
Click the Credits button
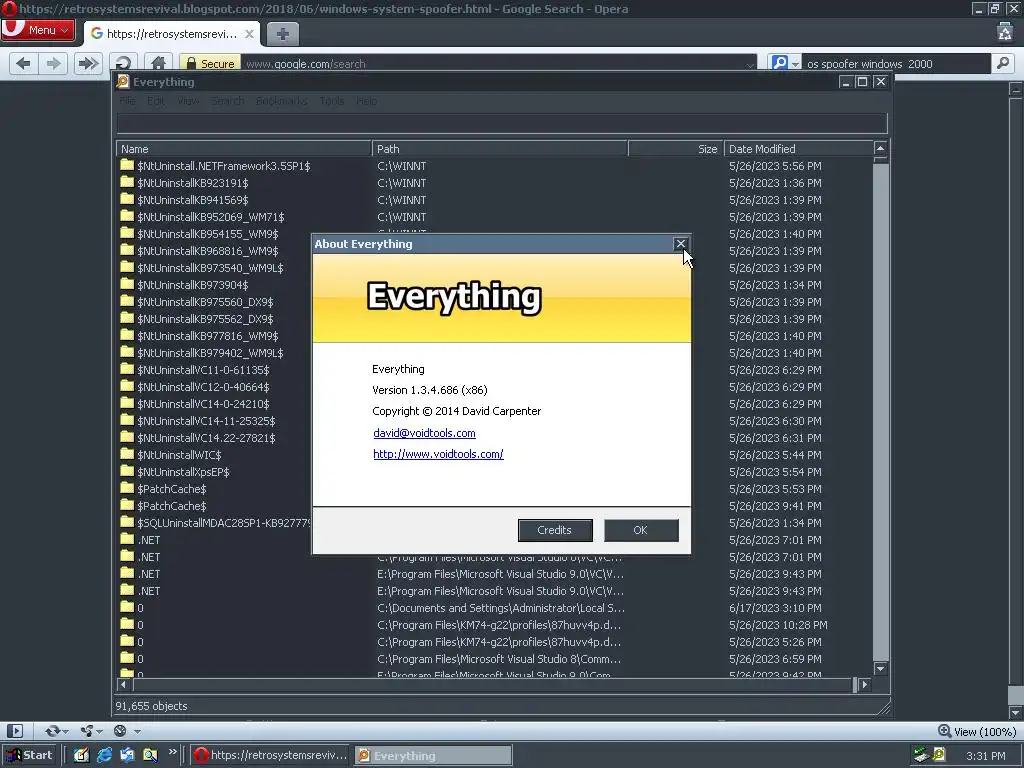555,530
